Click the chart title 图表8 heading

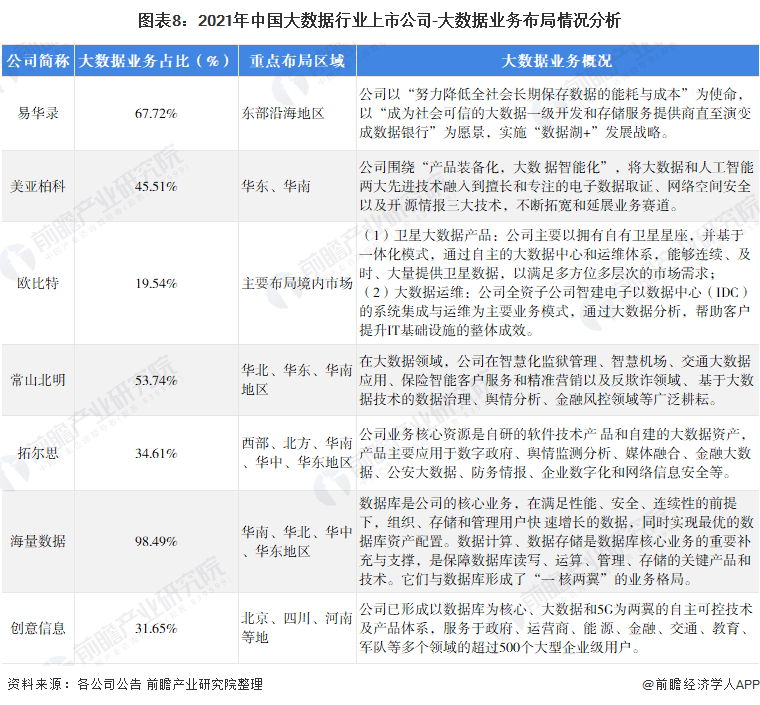(x=379, y=21)
